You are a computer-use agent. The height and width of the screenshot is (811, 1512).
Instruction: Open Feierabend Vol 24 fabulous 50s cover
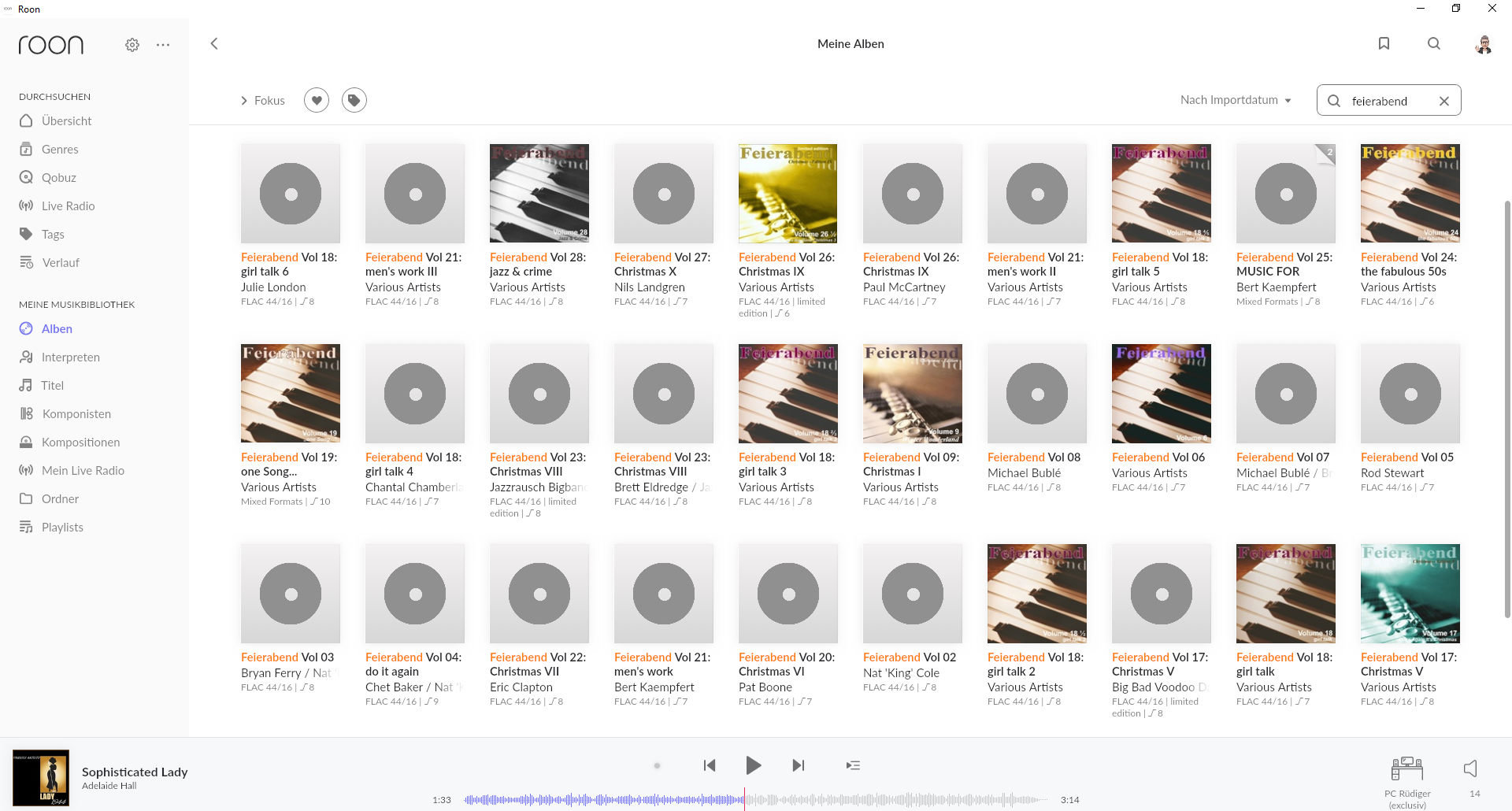click(x=1410, y=193)
